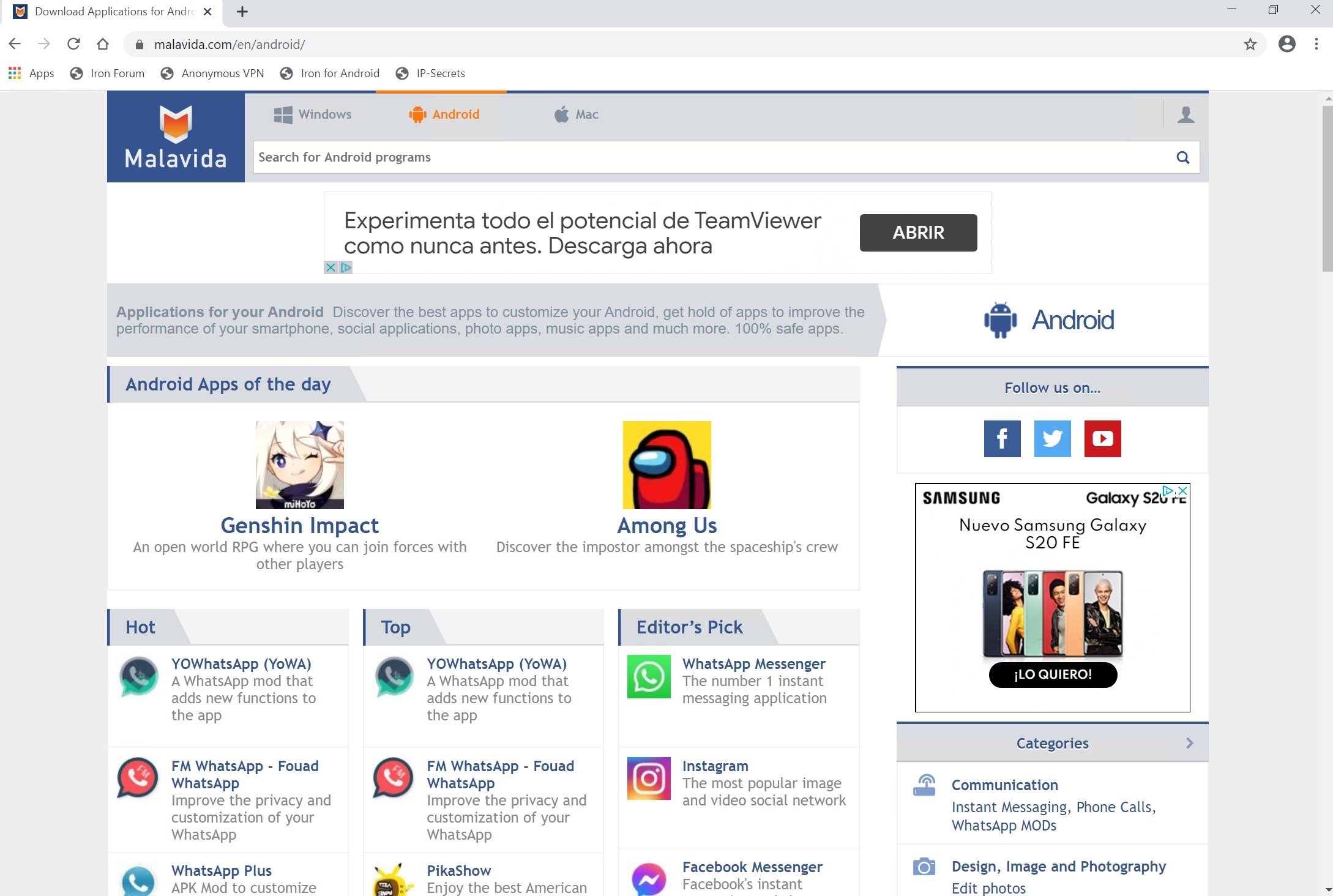Open the Communication category link

(x=1004, y=785)
